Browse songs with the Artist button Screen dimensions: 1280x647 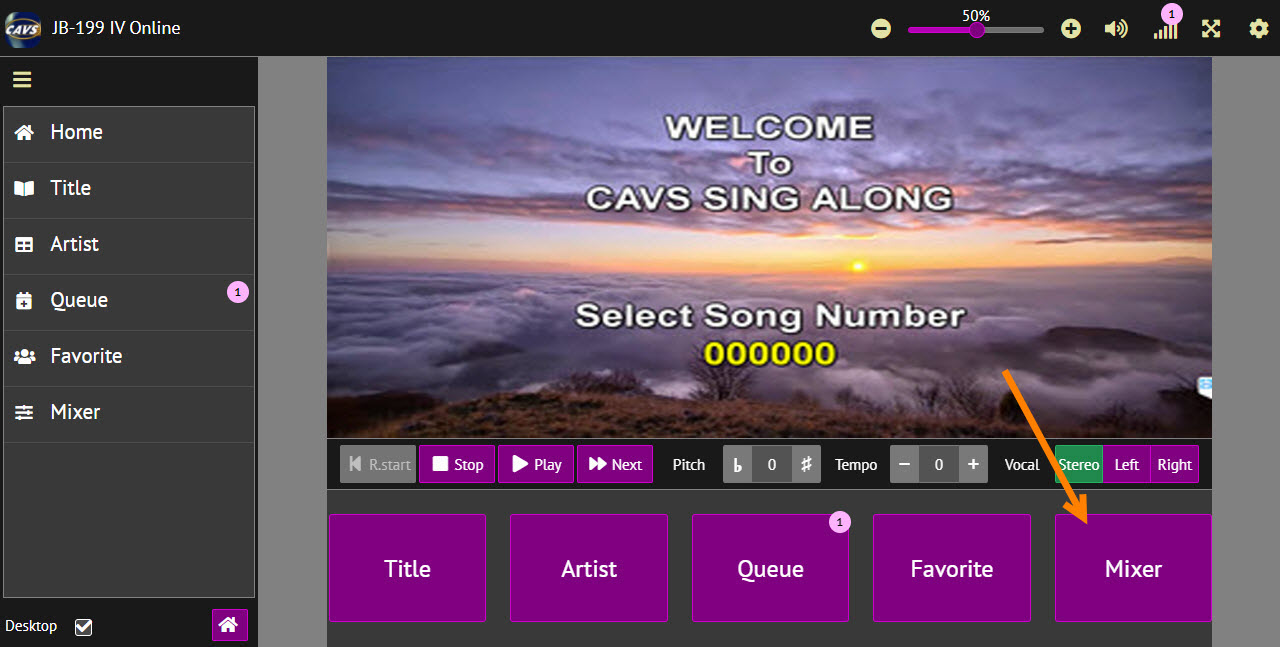coord(588,567)
